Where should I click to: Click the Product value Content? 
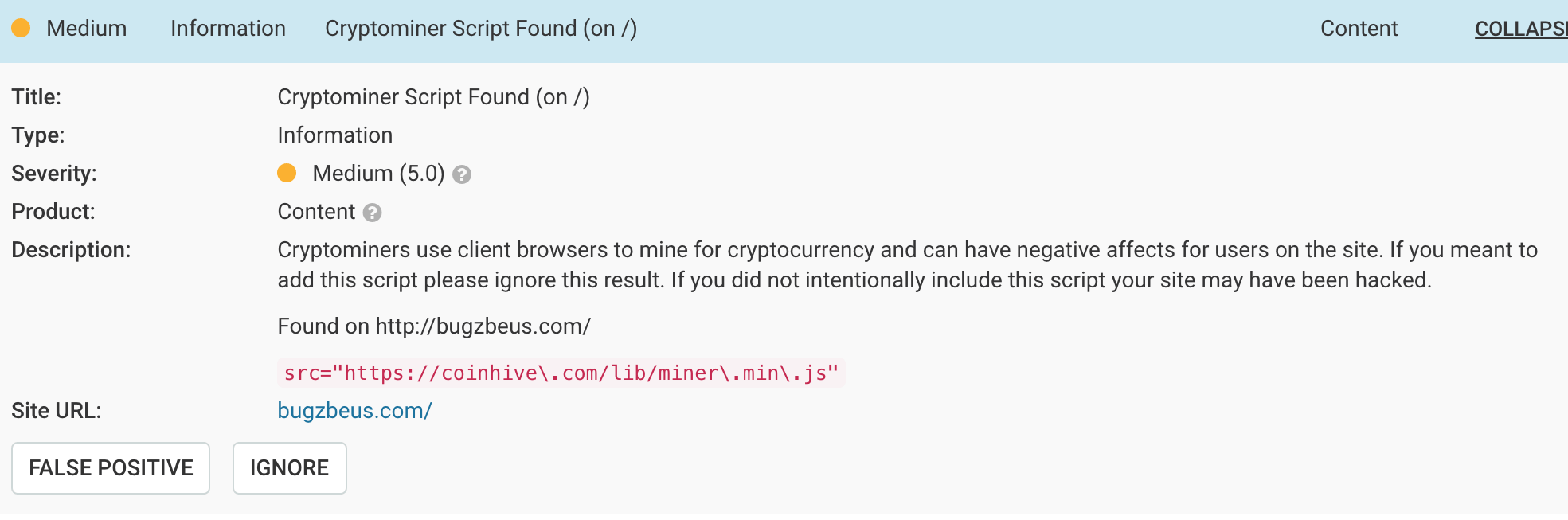click(x=316, y=212)
